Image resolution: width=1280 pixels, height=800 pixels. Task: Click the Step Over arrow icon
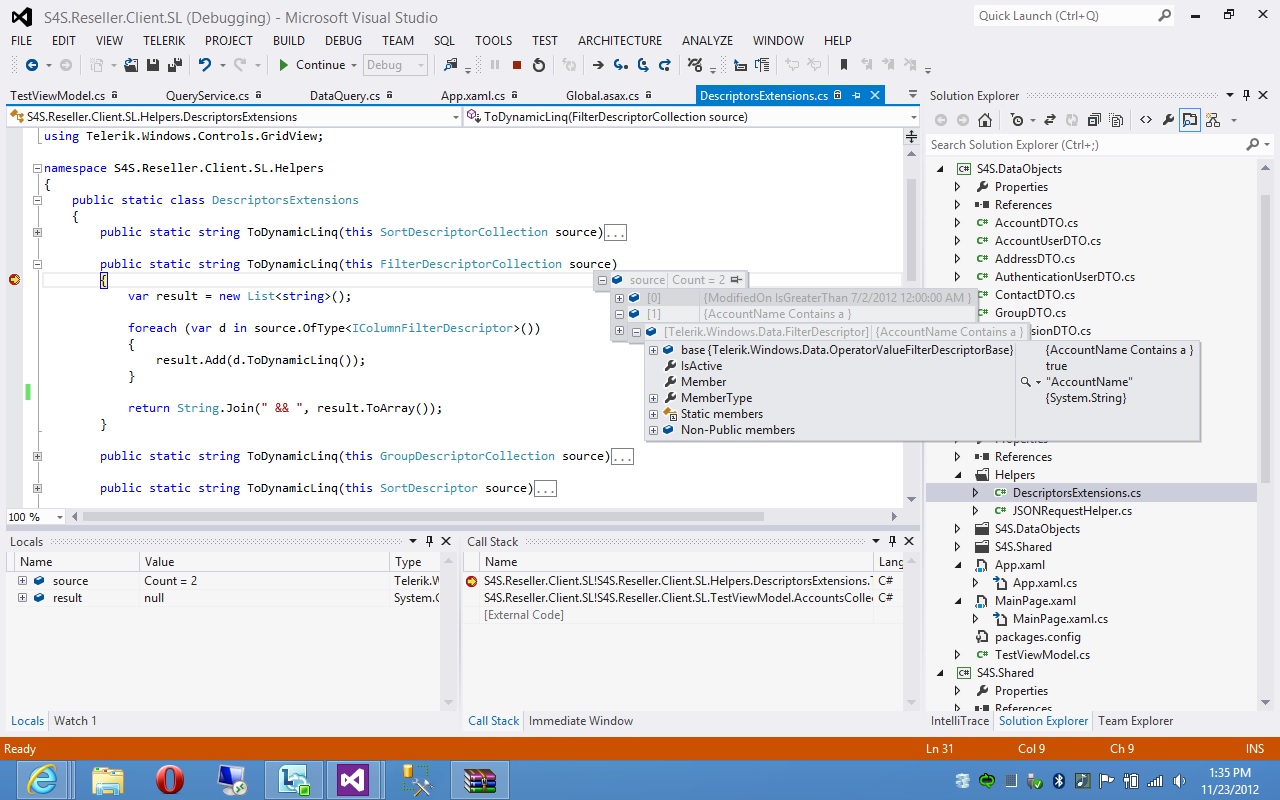tap(643, 65)
